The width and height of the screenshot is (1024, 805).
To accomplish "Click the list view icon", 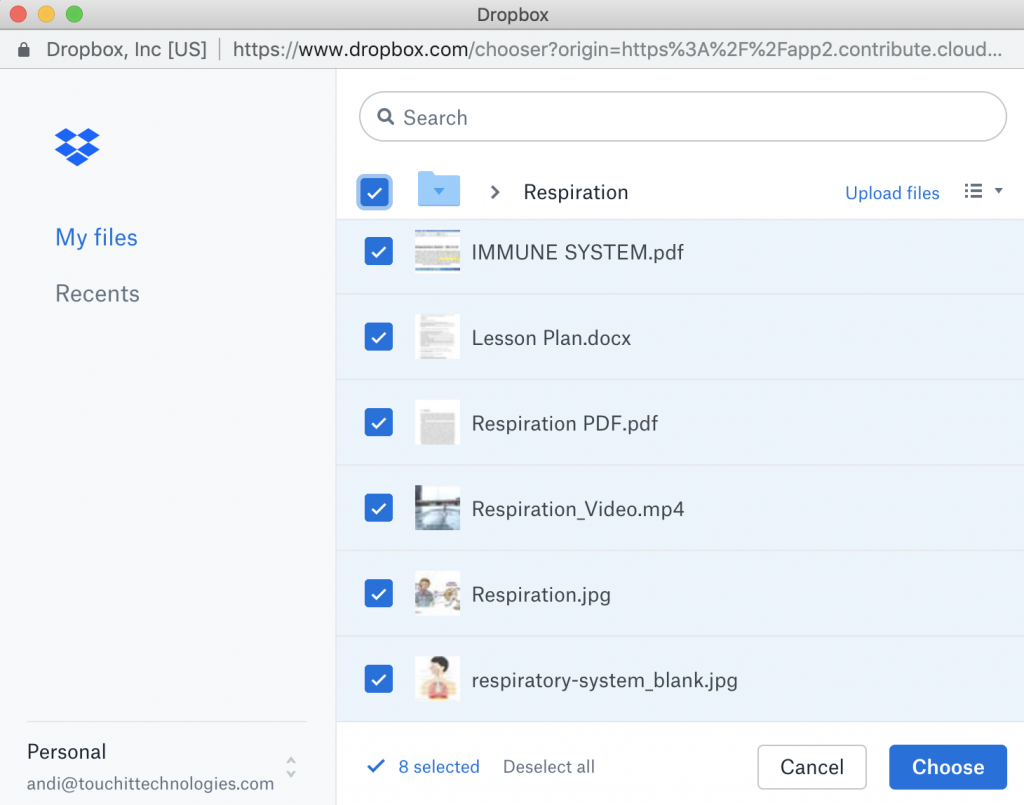I will pyautogui.click(x=973, y=191).
